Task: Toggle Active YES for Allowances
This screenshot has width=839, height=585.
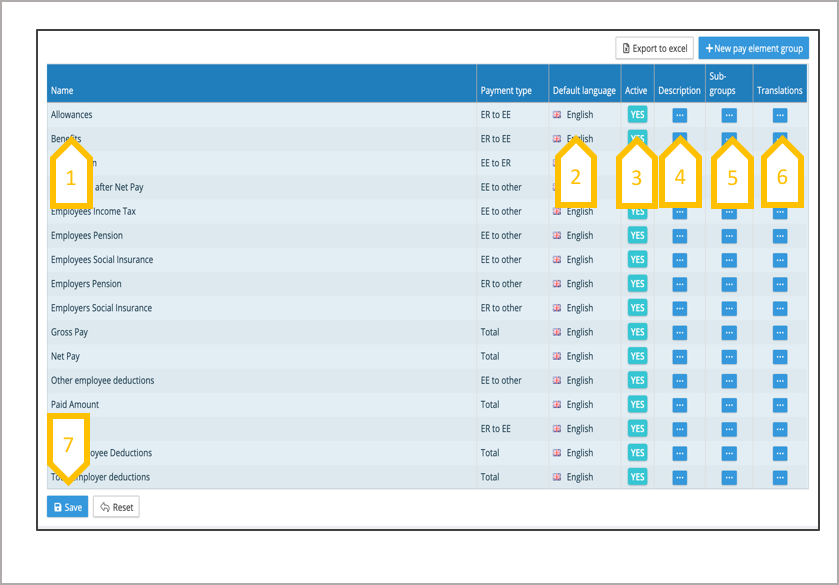Action: [x=637, y=115]
